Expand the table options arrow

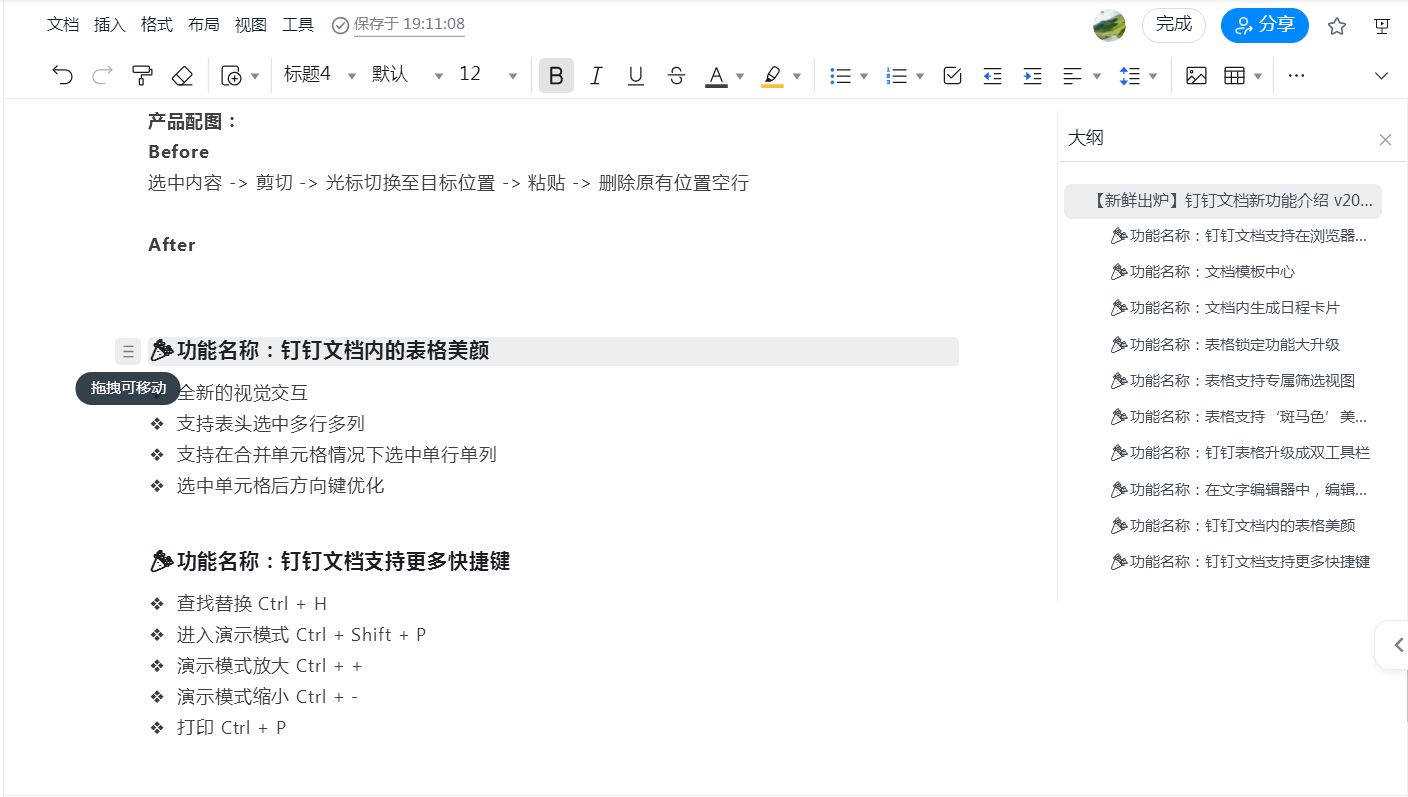1258,76
